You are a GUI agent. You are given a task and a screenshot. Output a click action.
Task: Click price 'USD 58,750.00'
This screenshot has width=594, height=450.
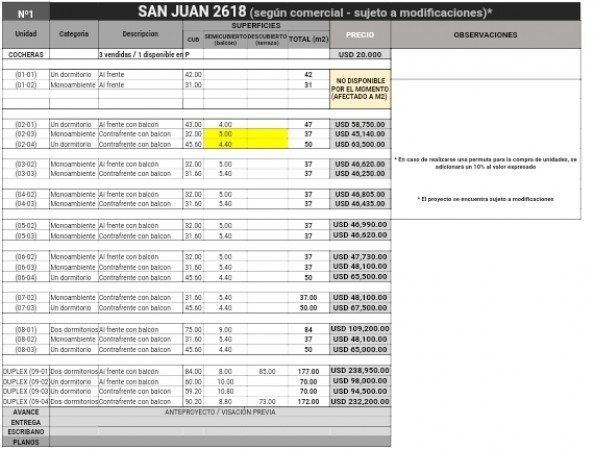tap(360, 124)
